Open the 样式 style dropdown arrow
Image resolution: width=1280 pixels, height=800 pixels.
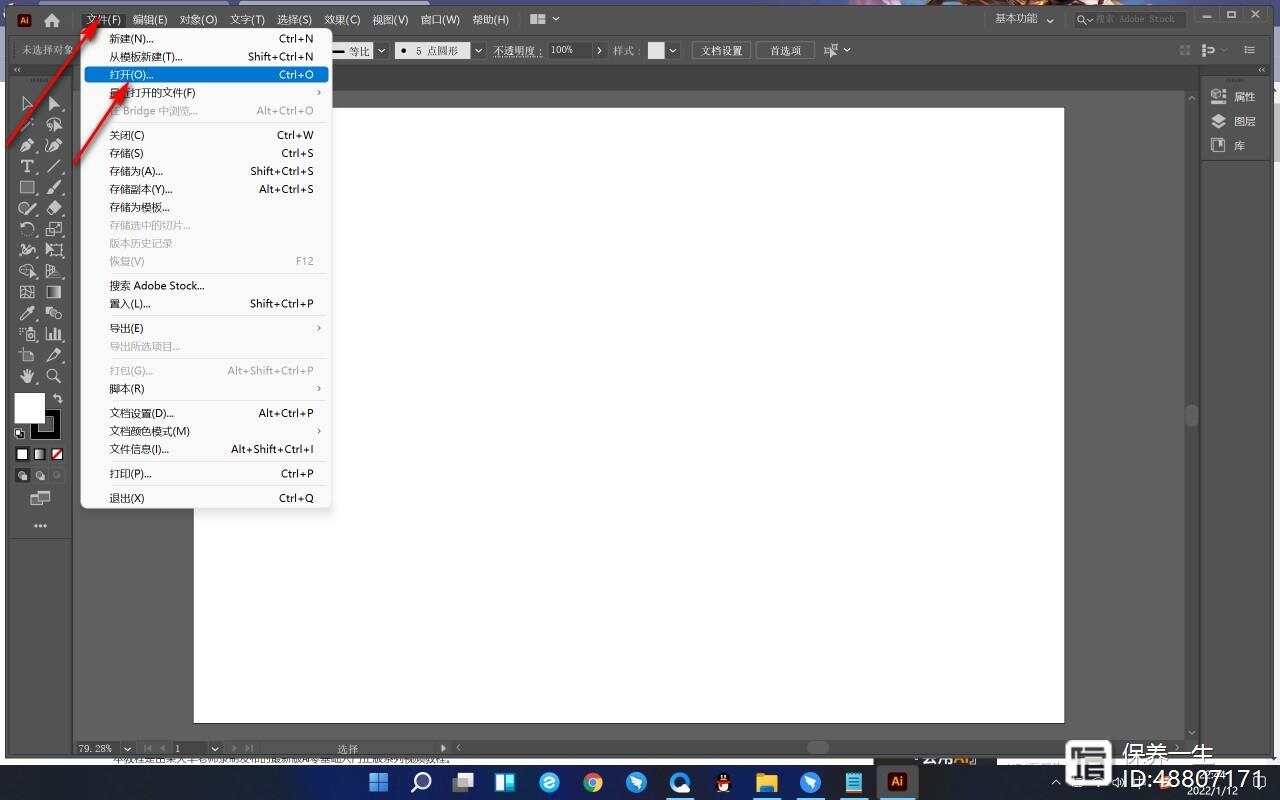click(x=673, y=50)
